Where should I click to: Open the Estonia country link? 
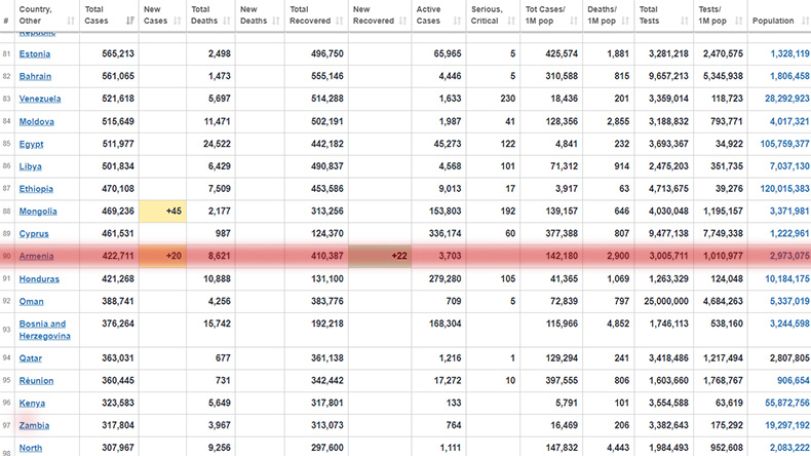[x=35, y=54]
